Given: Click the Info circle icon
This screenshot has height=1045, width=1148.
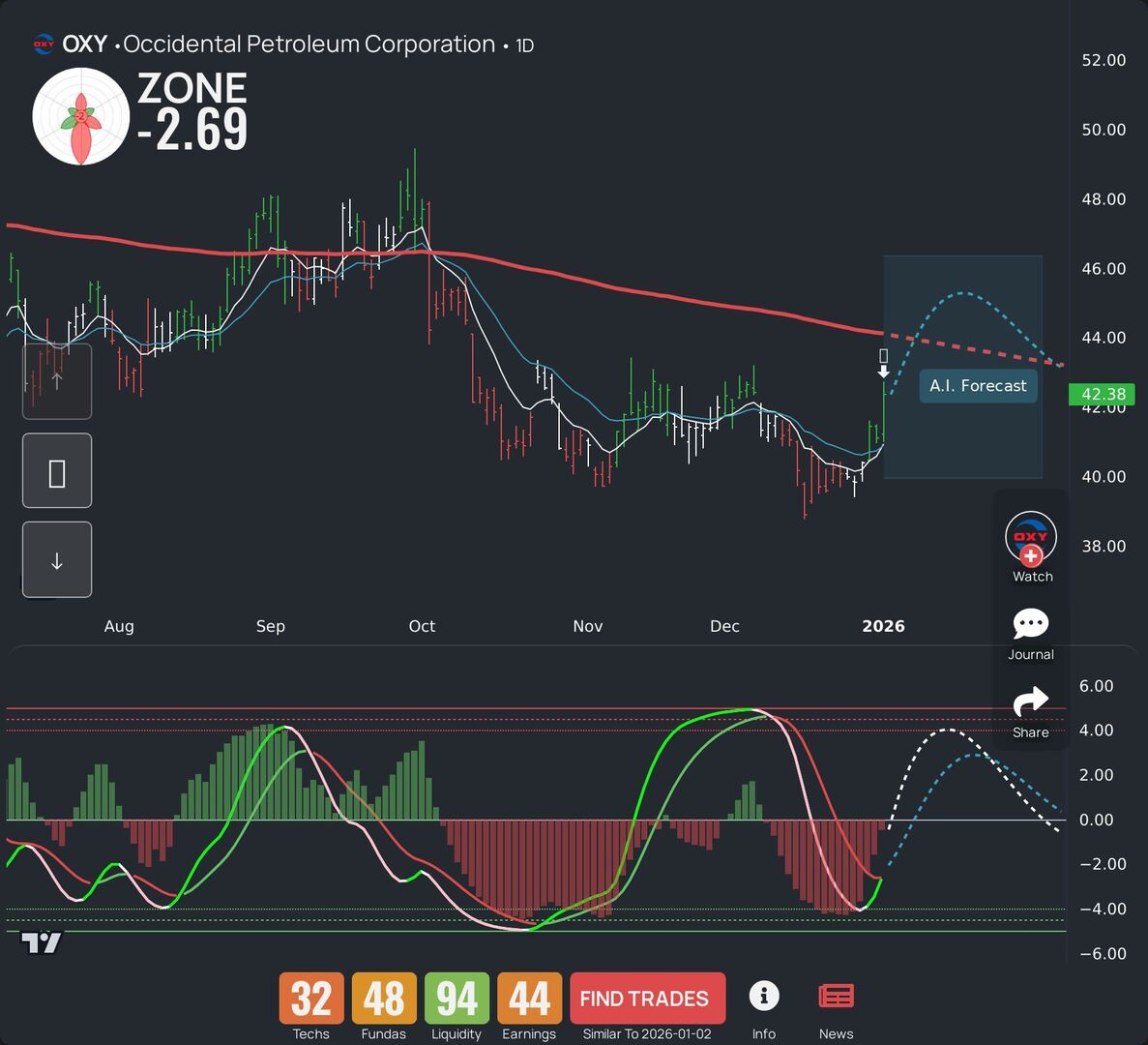Looking at the screenshot, I should point(764,995).
